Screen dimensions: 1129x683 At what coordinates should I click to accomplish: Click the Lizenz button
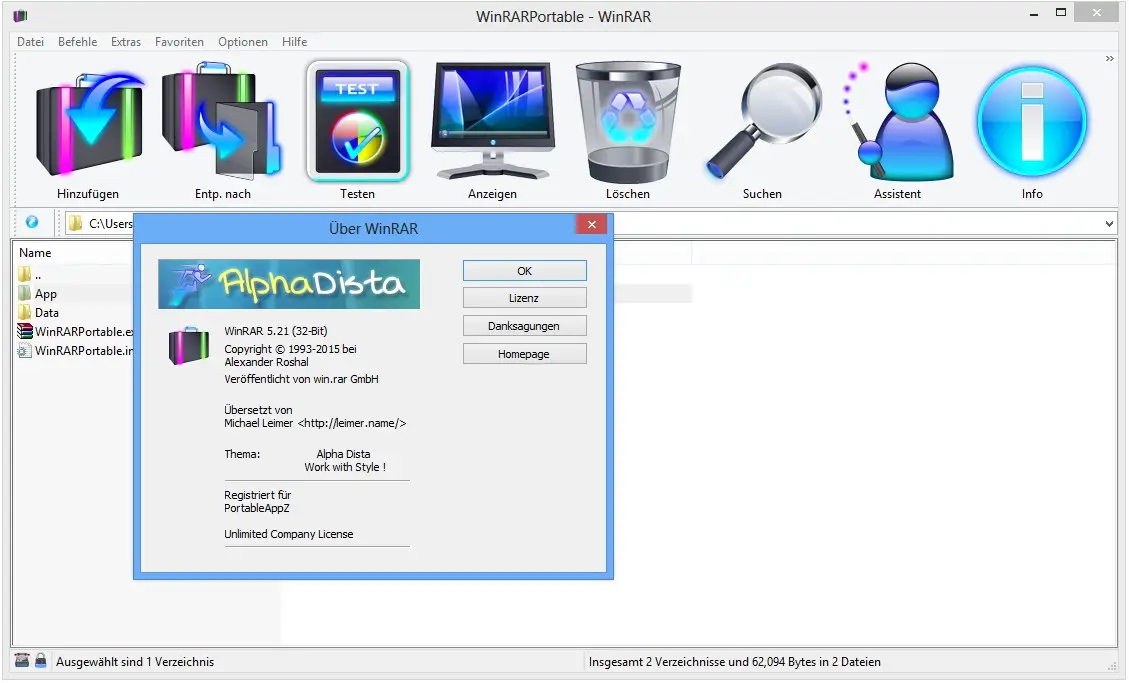pos(524,298)
